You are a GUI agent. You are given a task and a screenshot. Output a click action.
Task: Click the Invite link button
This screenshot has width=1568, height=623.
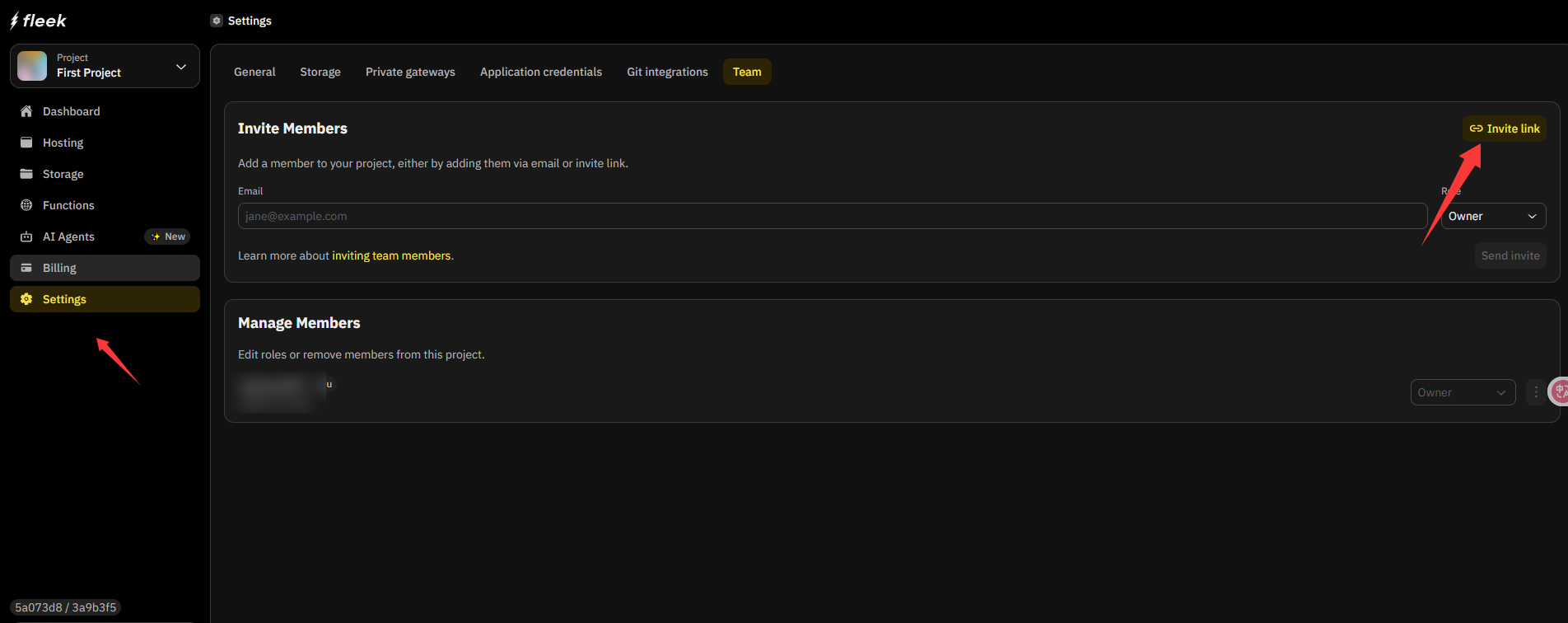point(1505,129)
